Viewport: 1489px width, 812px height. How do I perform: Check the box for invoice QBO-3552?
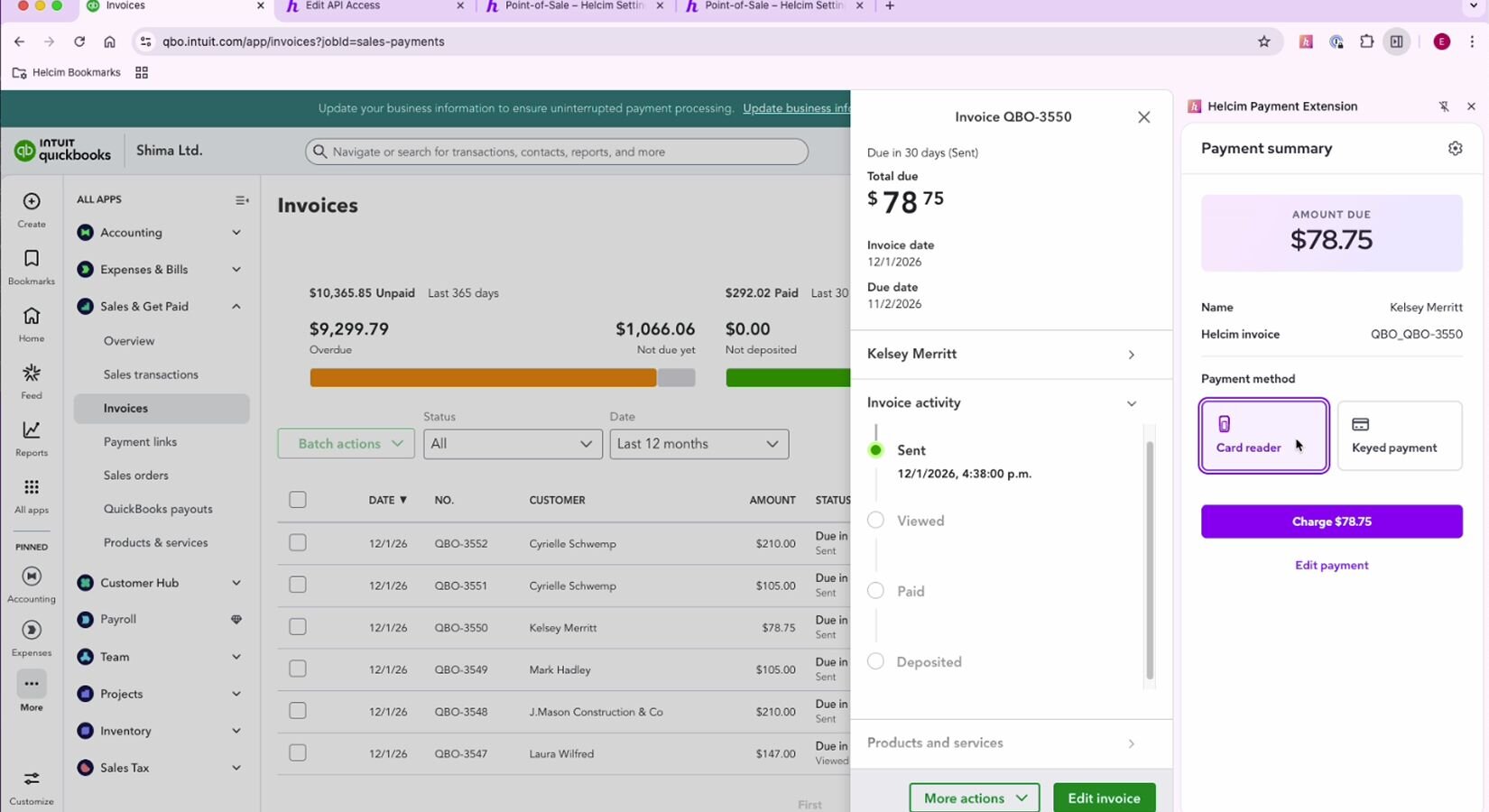298,543
